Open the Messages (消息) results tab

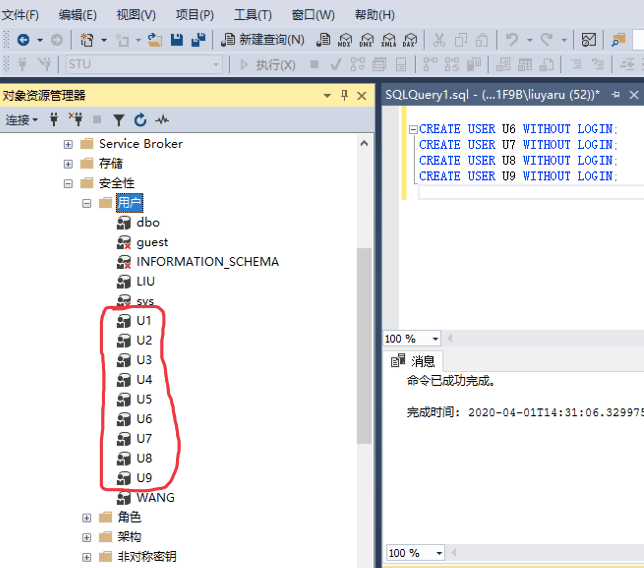click(413, 361)
